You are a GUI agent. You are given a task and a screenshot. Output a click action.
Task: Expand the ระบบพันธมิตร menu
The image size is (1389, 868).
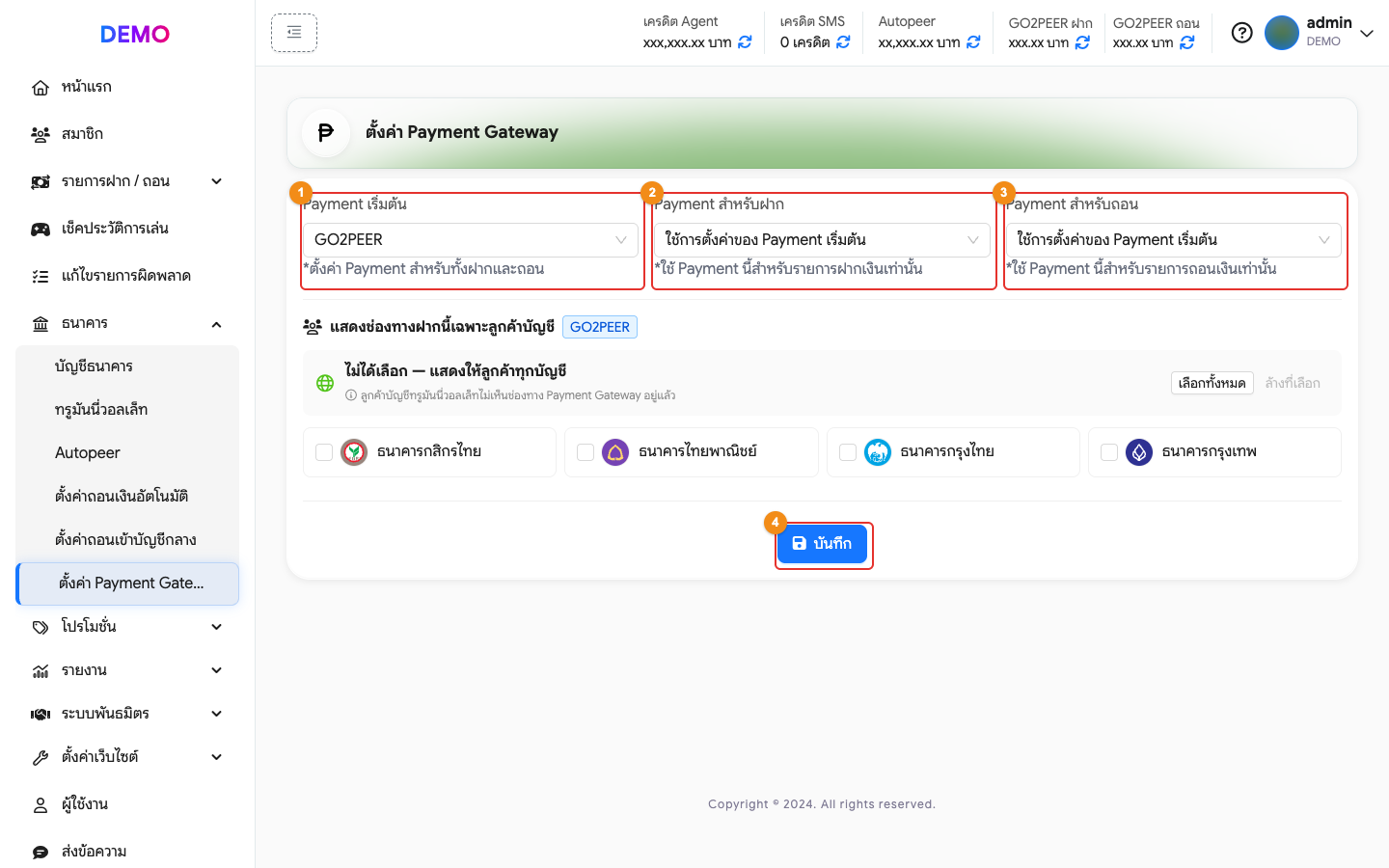pyautogui.click(x=217, y=714)
